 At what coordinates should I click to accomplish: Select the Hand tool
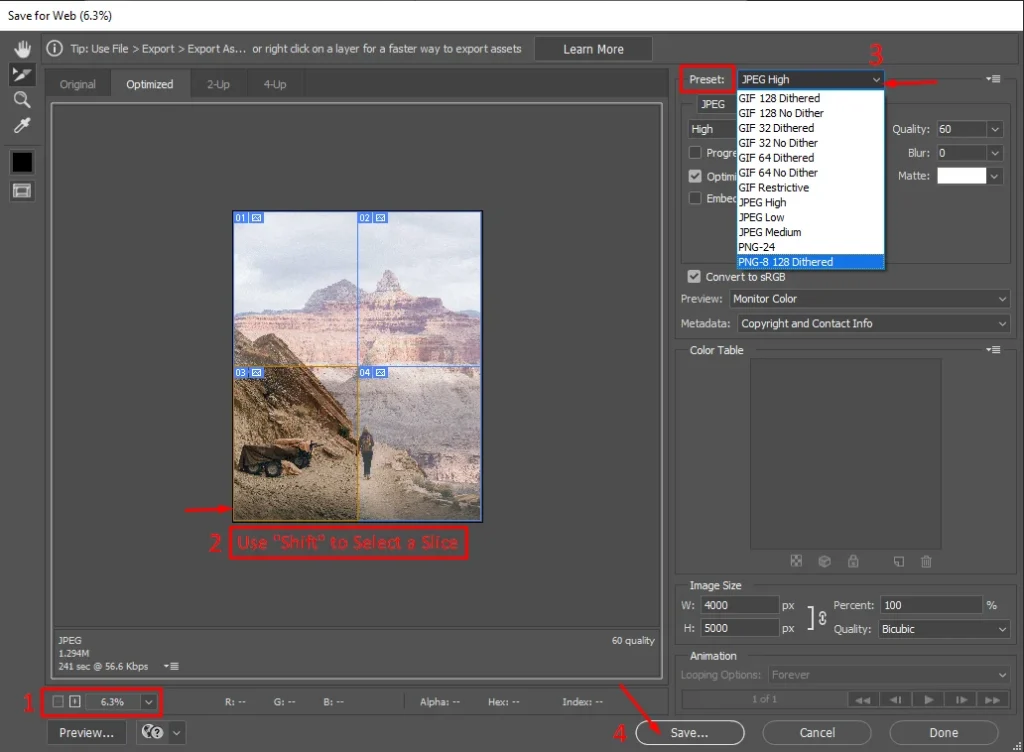point(22,49)
